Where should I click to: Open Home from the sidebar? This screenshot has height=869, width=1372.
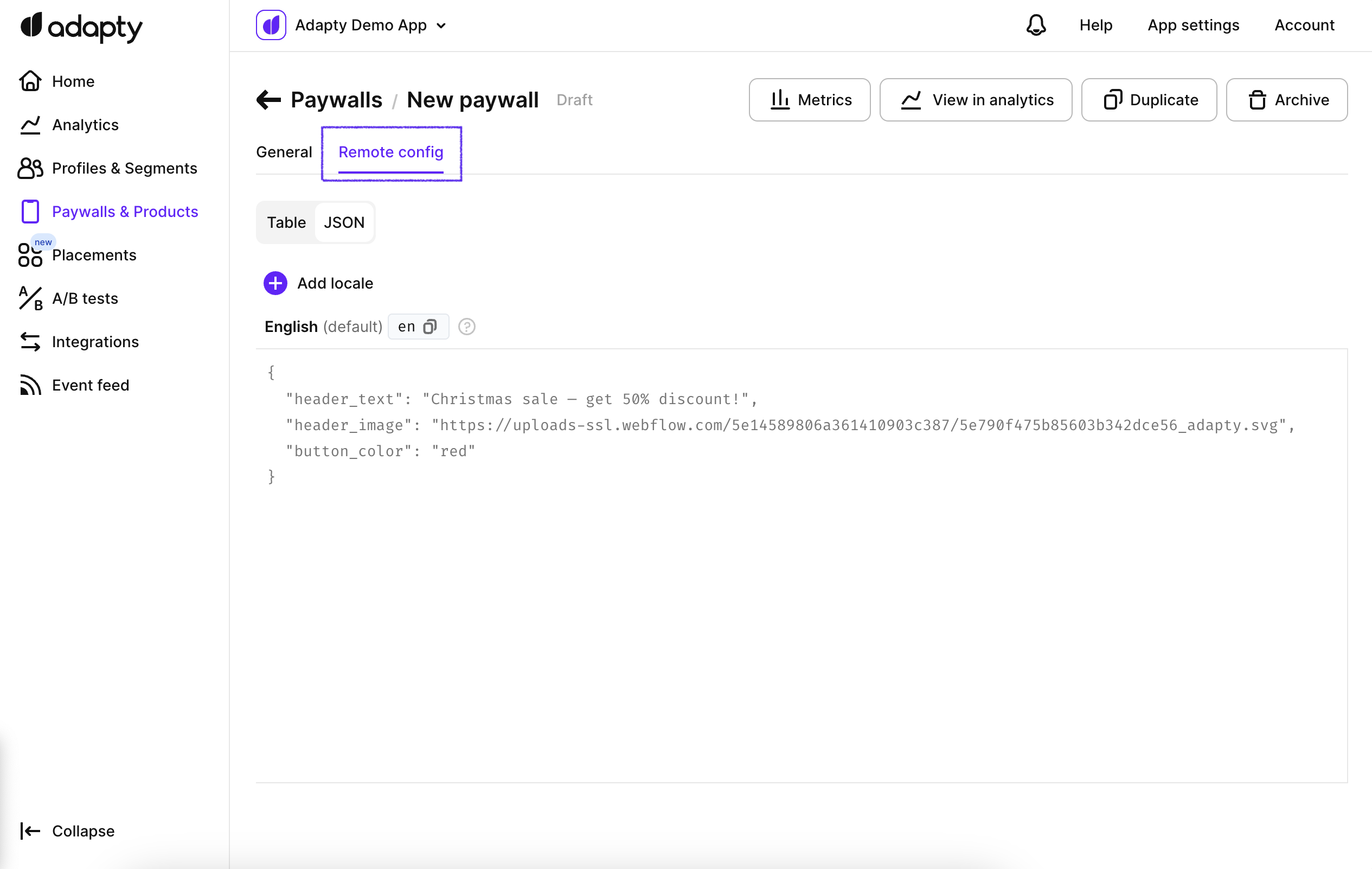click(73, 81)
